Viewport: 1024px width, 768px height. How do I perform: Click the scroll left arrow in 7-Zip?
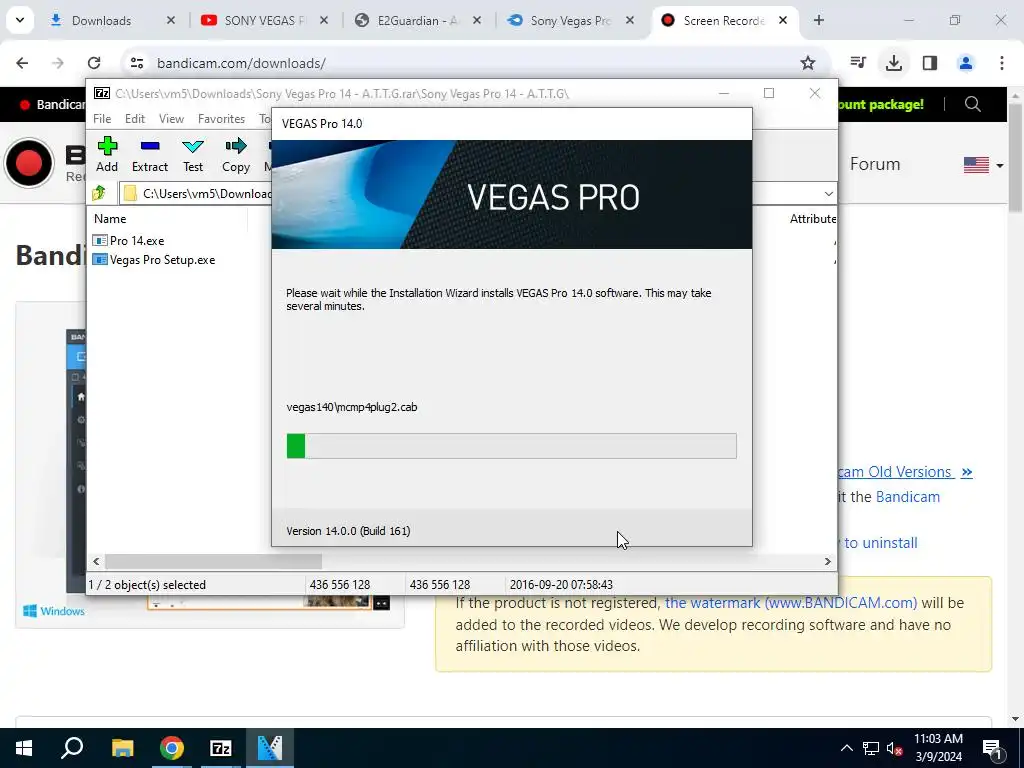pos(96,562)
